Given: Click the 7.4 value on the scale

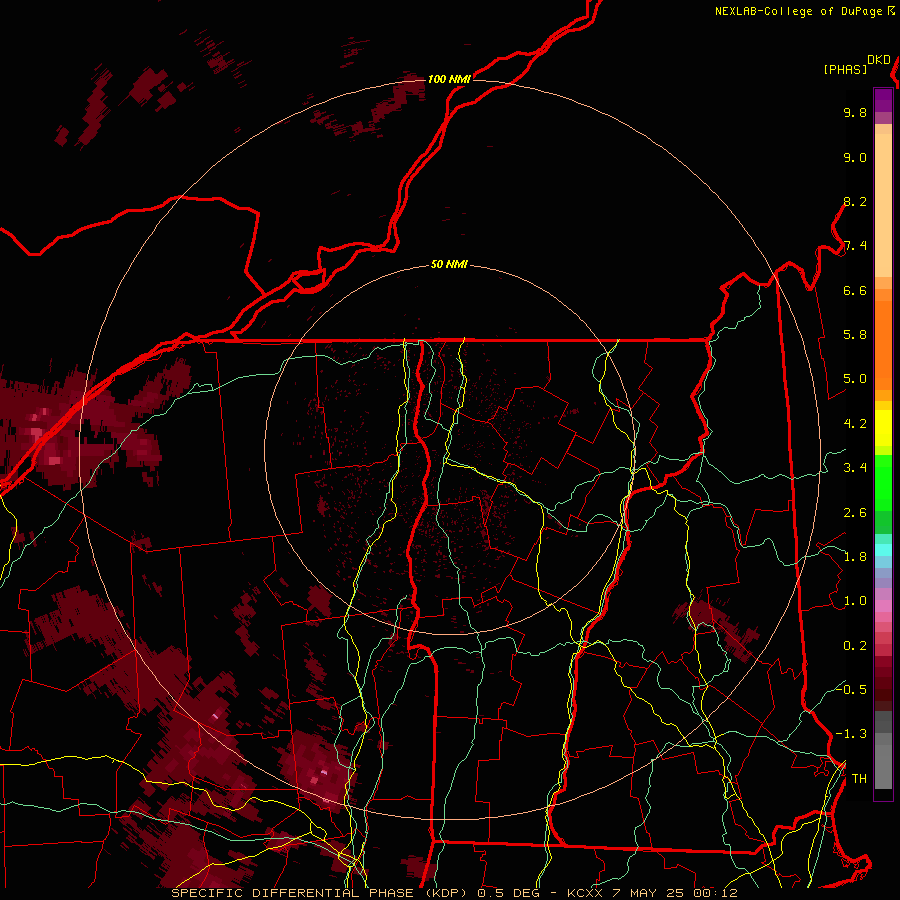Looking at the screenshot, I should [x=855, y=246].
